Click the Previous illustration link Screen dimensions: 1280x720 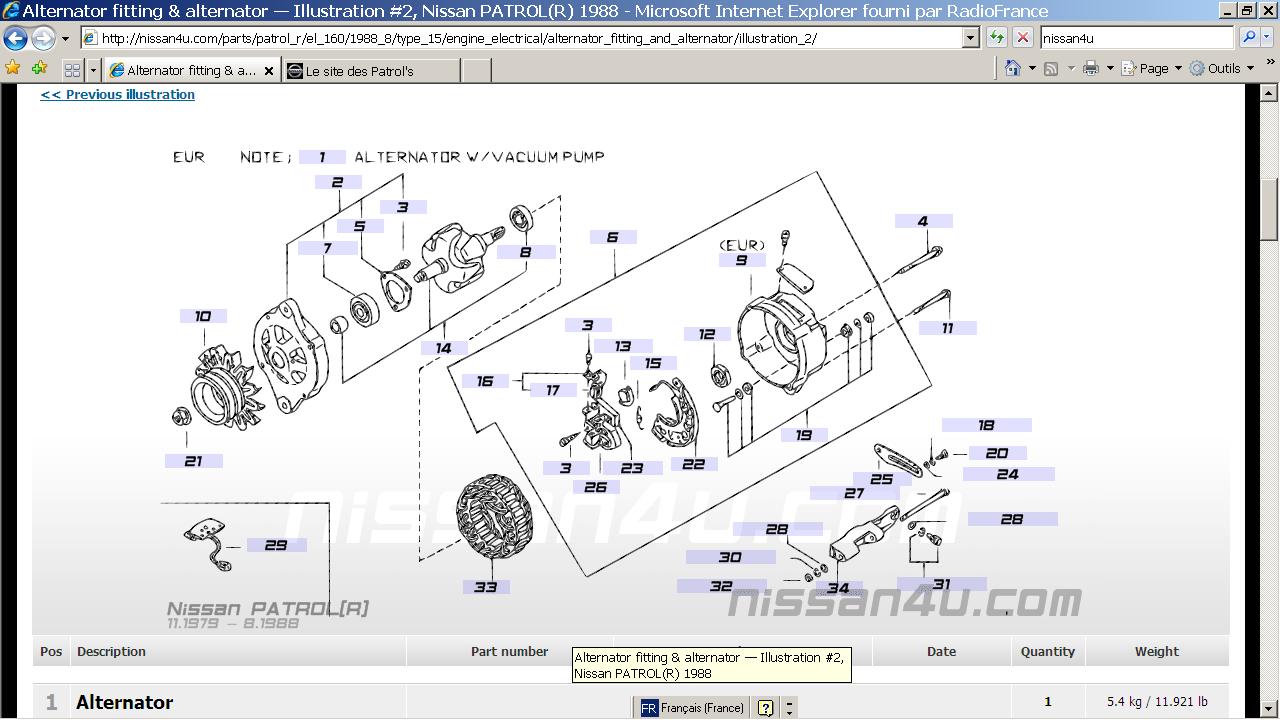click(117, 94)
